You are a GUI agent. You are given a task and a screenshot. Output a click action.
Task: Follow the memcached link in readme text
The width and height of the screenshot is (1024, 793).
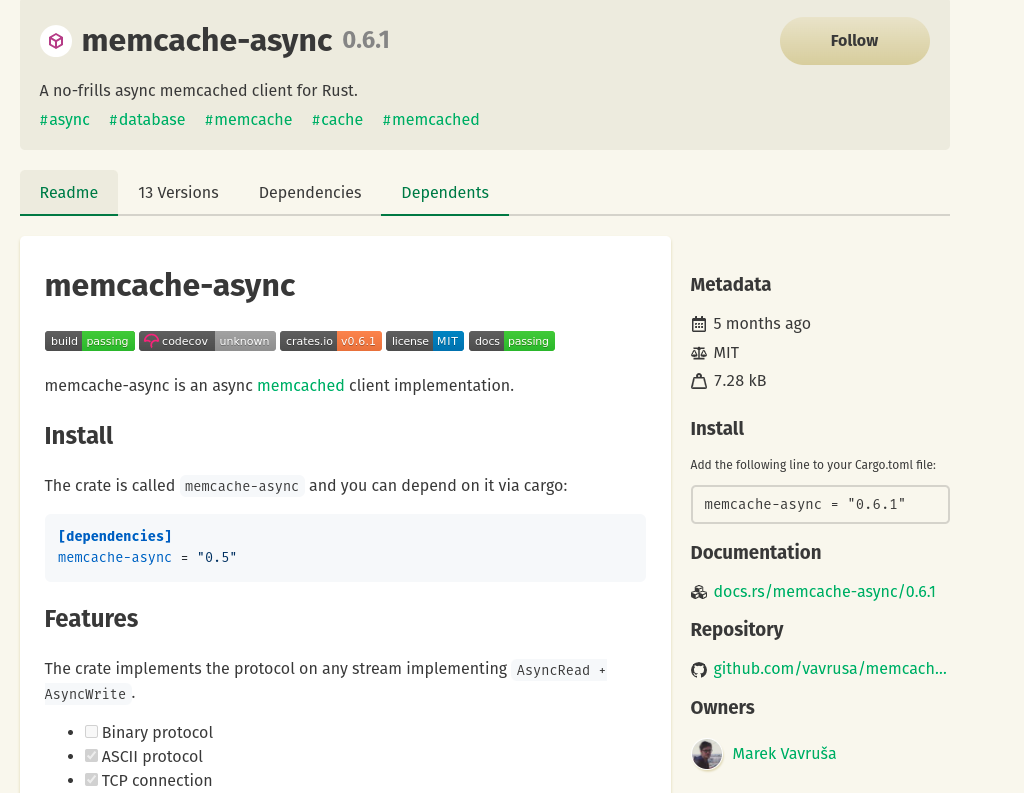[x=300, y=385]
